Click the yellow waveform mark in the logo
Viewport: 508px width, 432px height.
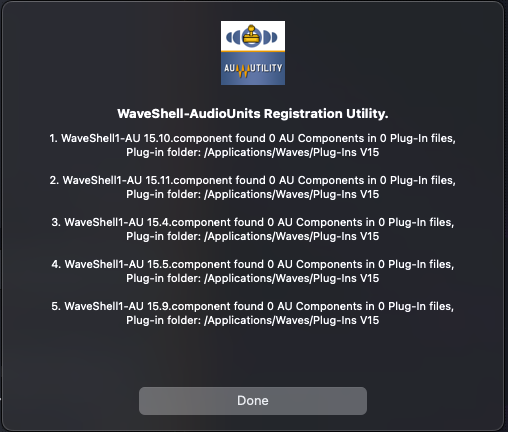point(243,71)
